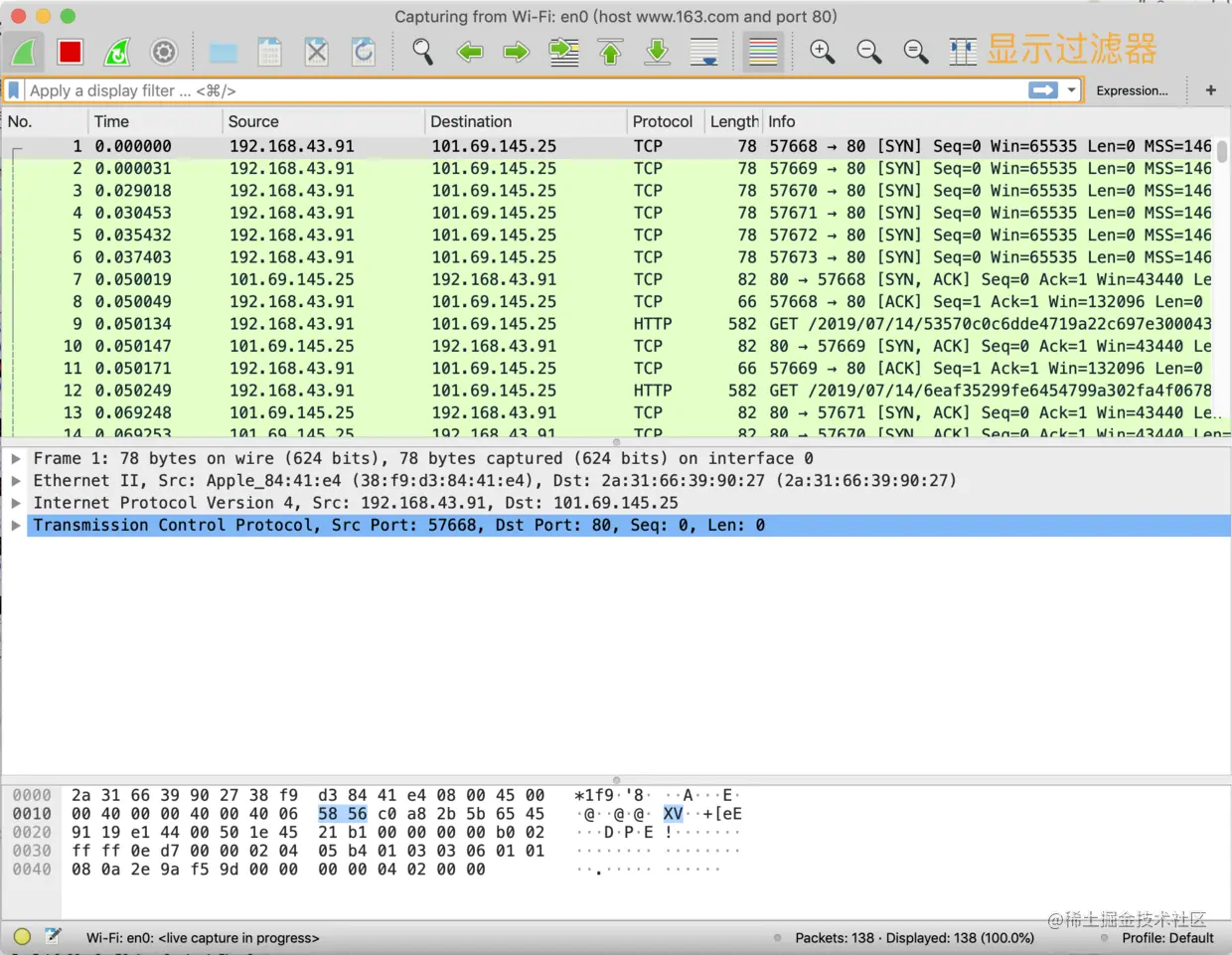Go to specified packet icon
This screenshot has width=1232, height=955.
(x=564, y=52)
